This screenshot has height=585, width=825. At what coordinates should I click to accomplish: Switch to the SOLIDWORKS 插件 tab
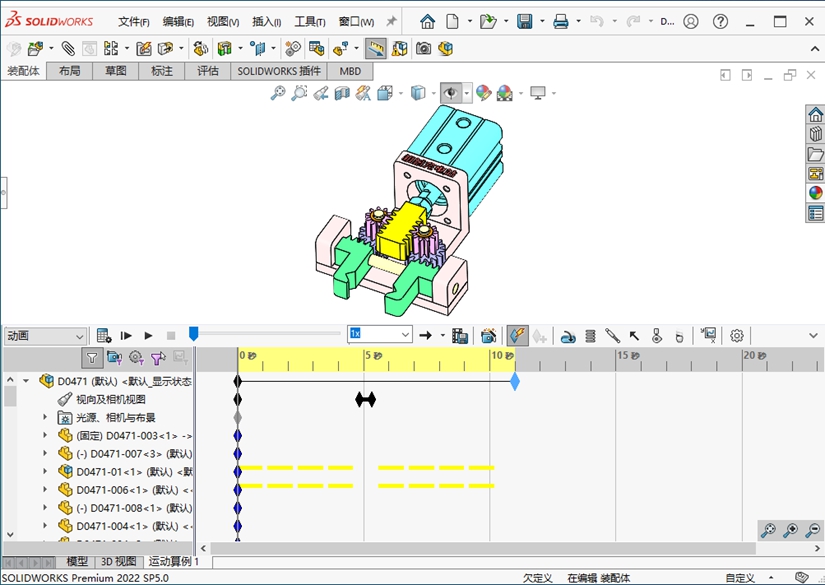[x=279, y=71]
